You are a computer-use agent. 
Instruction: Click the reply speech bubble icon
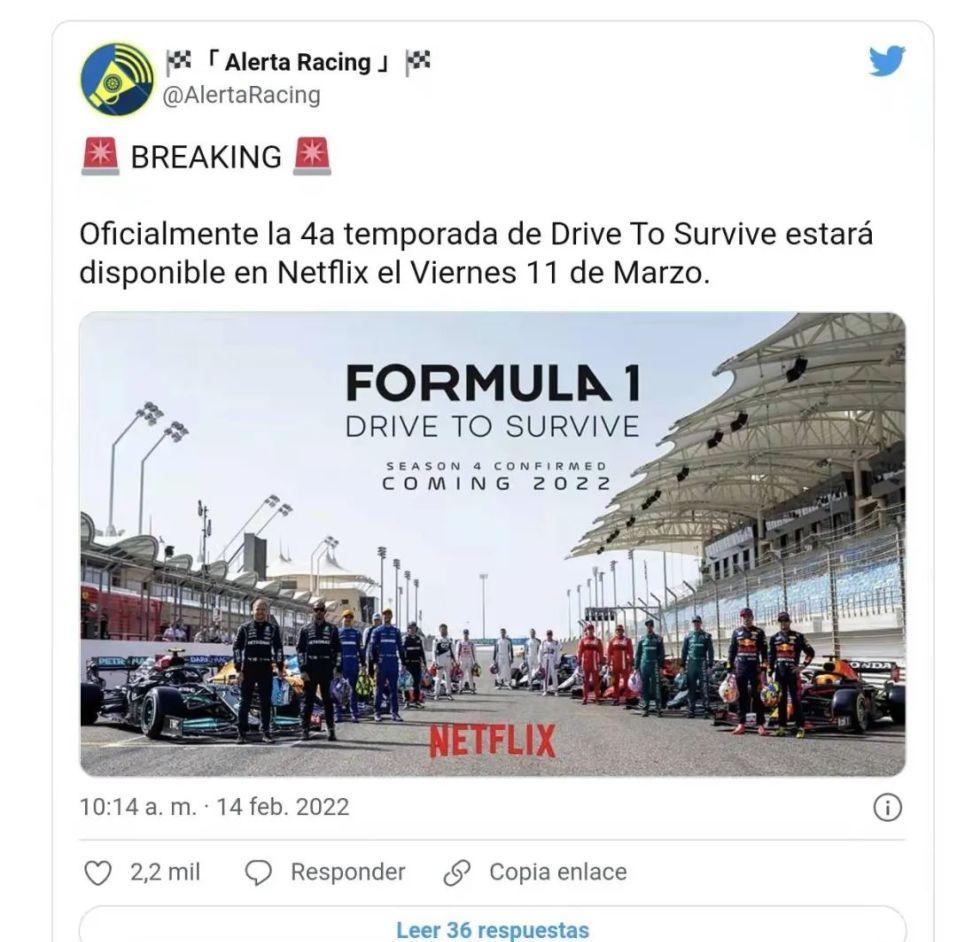pos(258,872)
